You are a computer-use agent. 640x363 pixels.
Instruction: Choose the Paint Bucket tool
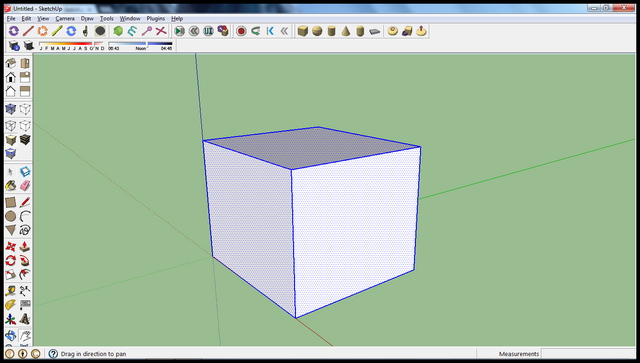point(11,186)
